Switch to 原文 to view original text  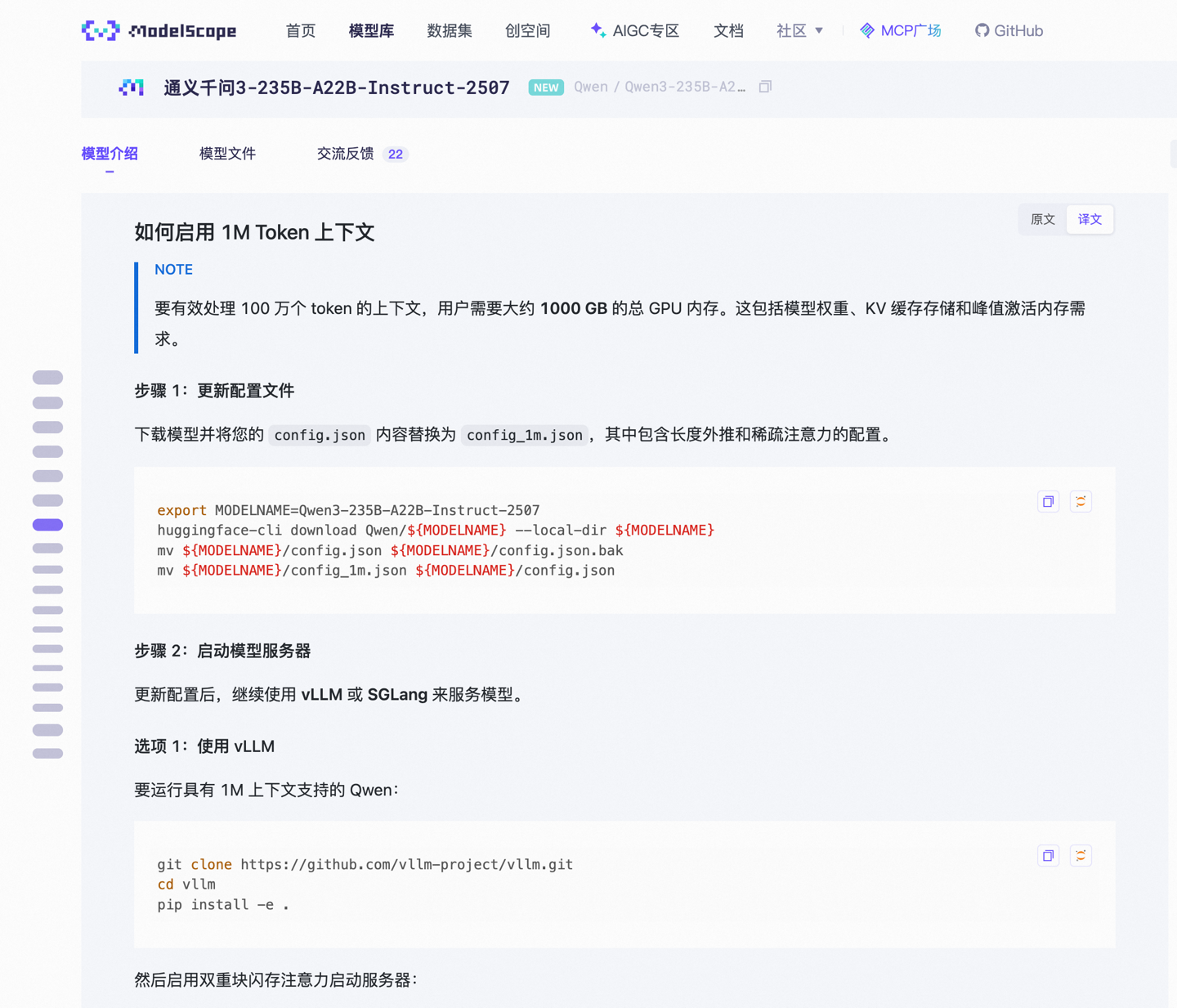pyautogui.click(x=1041, y=219)
